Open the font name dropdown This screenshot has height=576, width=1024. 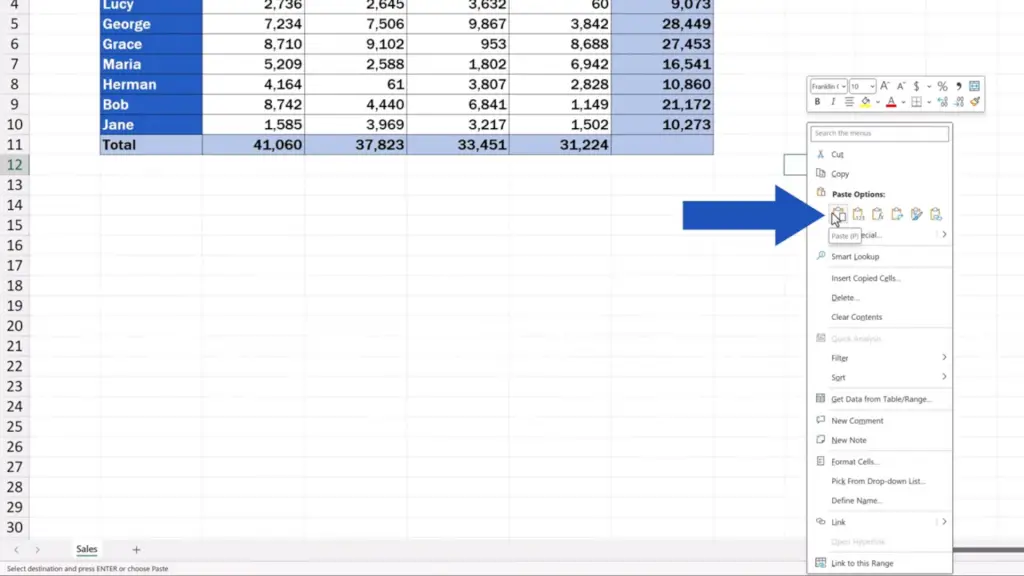(x=829, y=87)
